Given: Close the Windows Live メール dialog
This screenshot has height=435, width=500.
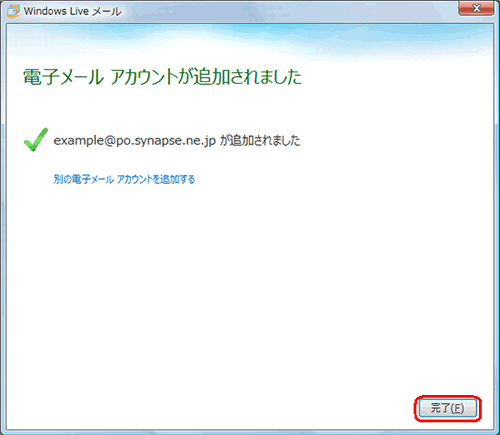Looking at the screenshot, I should point(476,8).
